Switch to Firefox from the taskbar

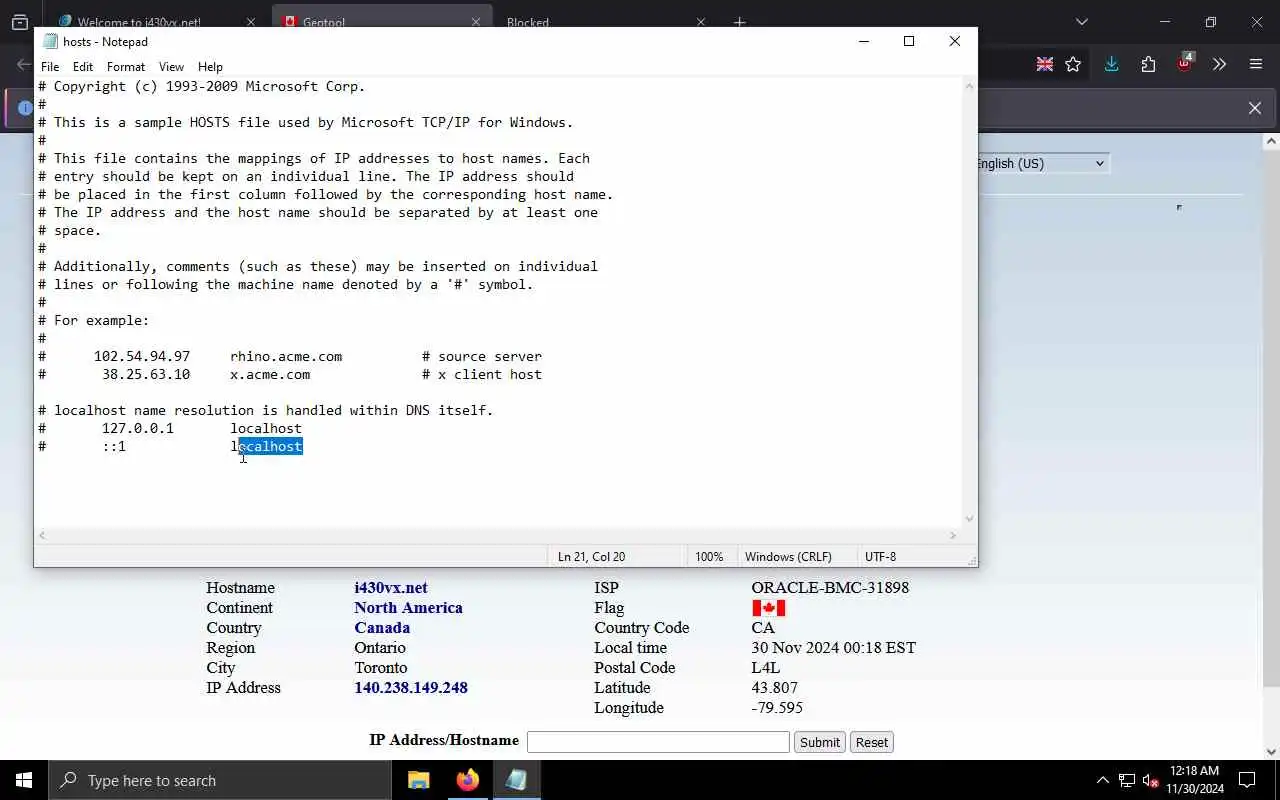467,780
